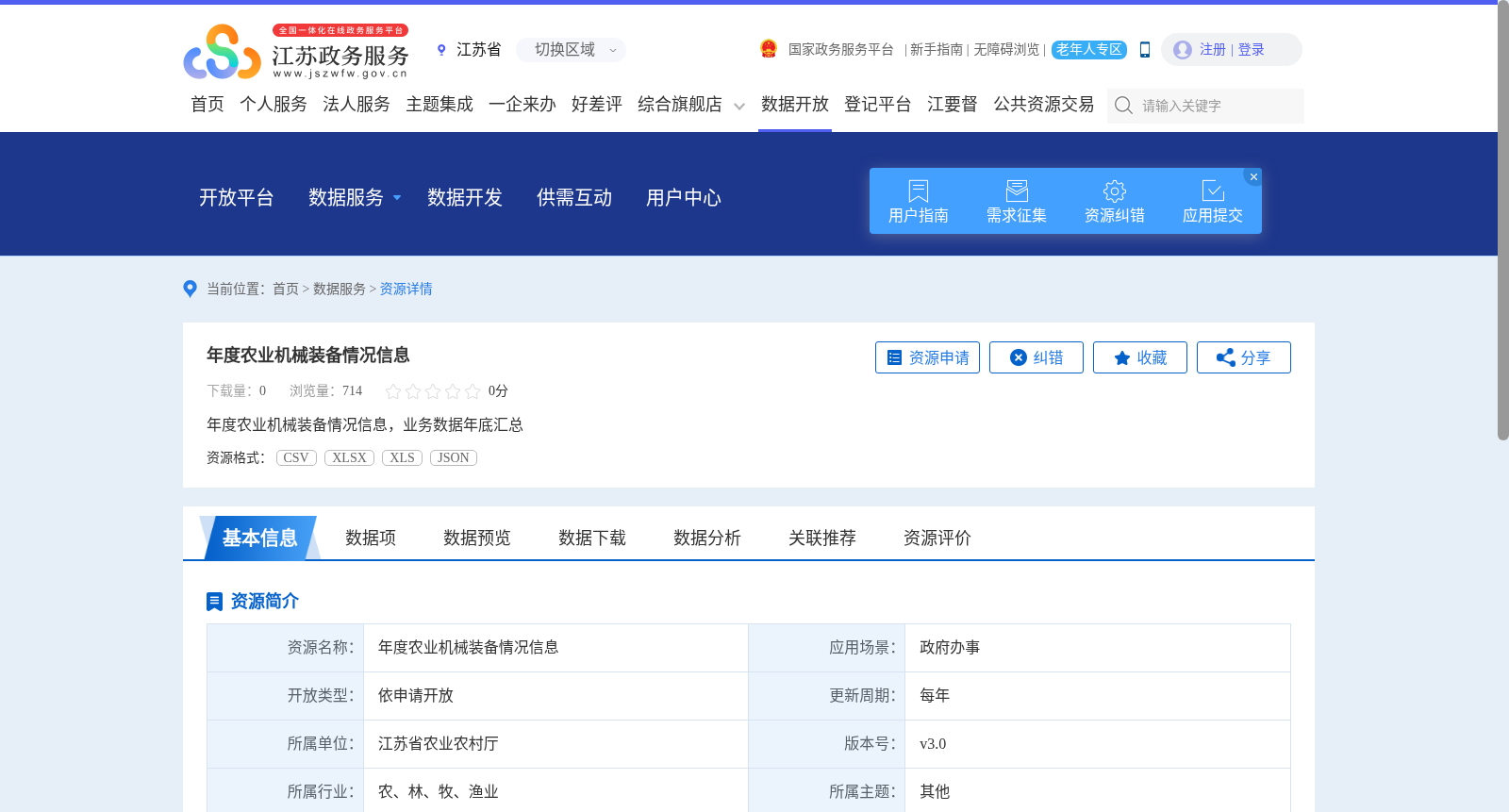Open 主题集成 in the main navigation
The width and height of the screenshot is (1509, 812).
click(x=439, y=105)
